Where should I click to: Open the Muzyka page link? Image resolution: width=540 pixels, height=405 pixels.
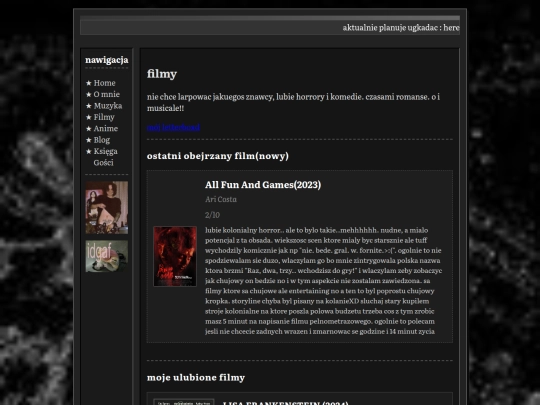click(108, 106)
